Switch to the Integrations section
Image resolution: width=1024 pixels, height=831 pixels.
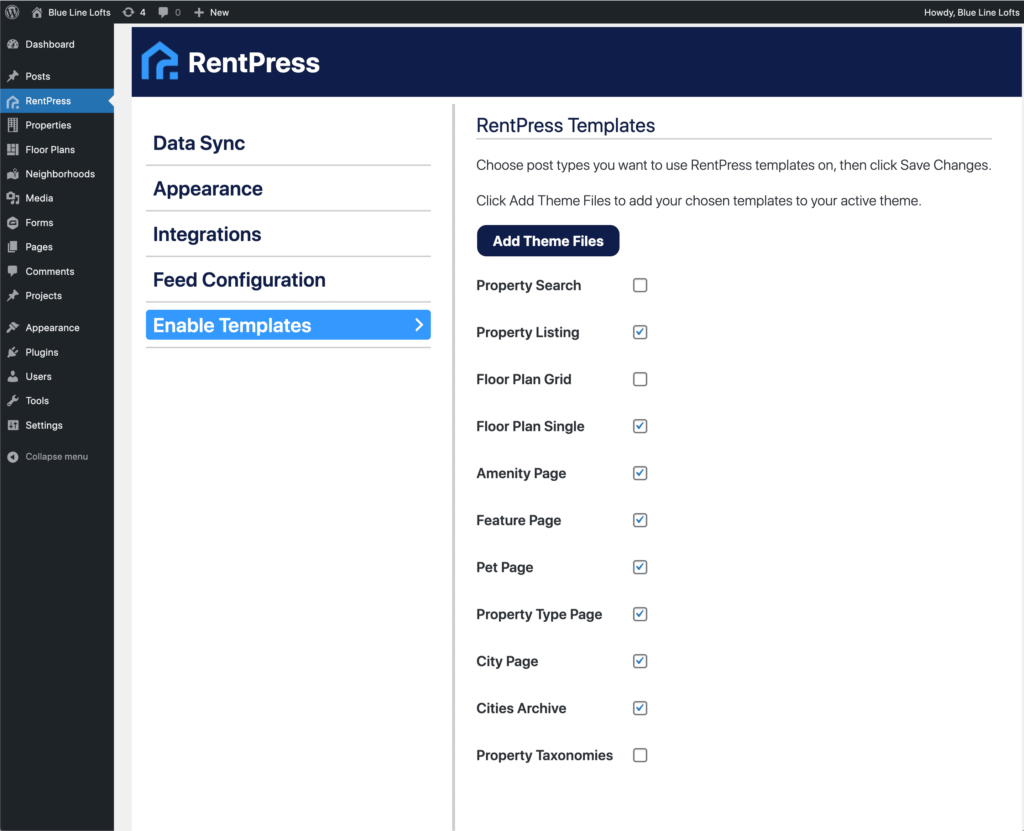tap(288, 235)
